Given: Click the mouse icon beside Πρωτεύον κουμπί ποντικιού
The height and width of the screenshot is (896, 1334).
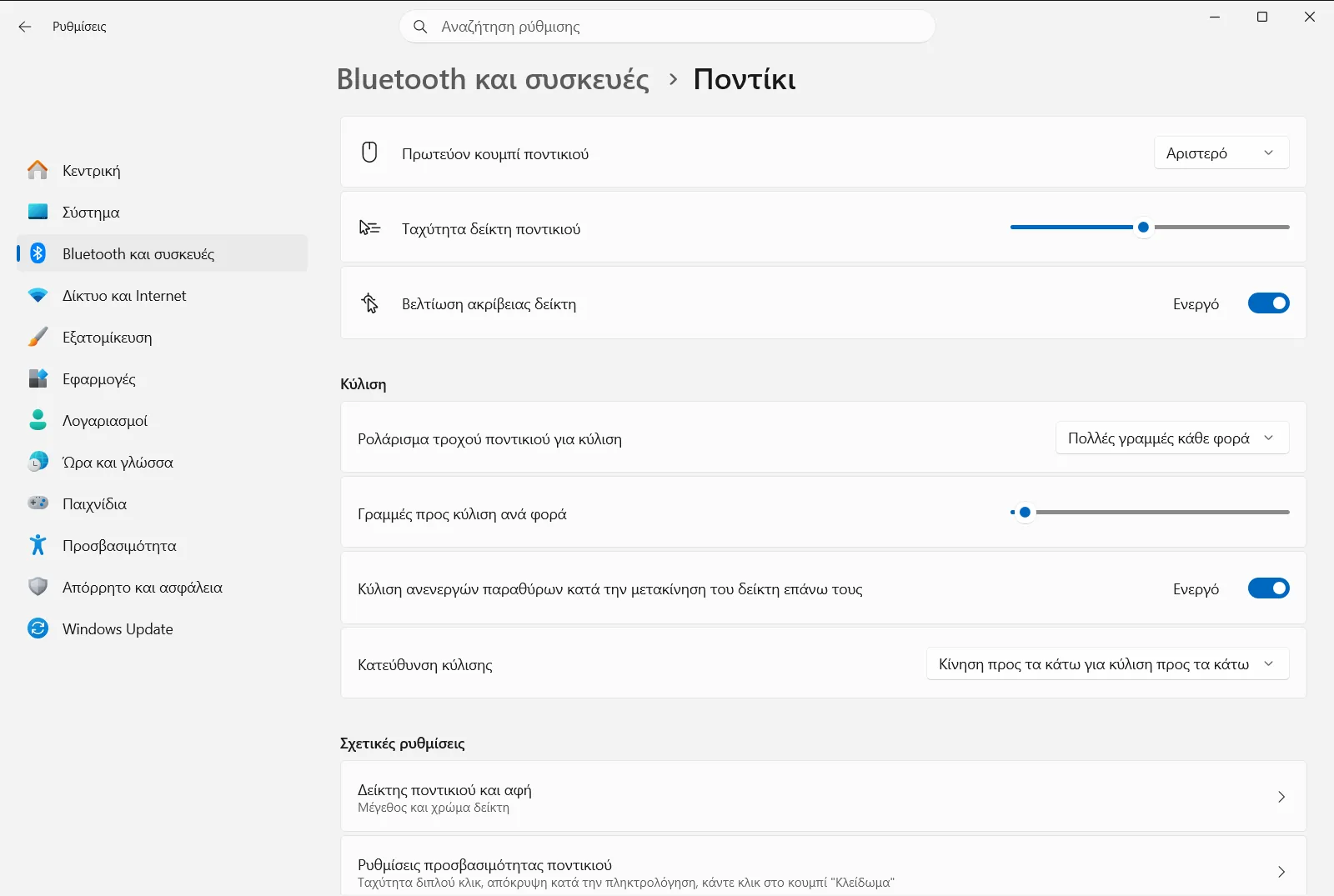Looking at the screenshot, I should (369, 153).
